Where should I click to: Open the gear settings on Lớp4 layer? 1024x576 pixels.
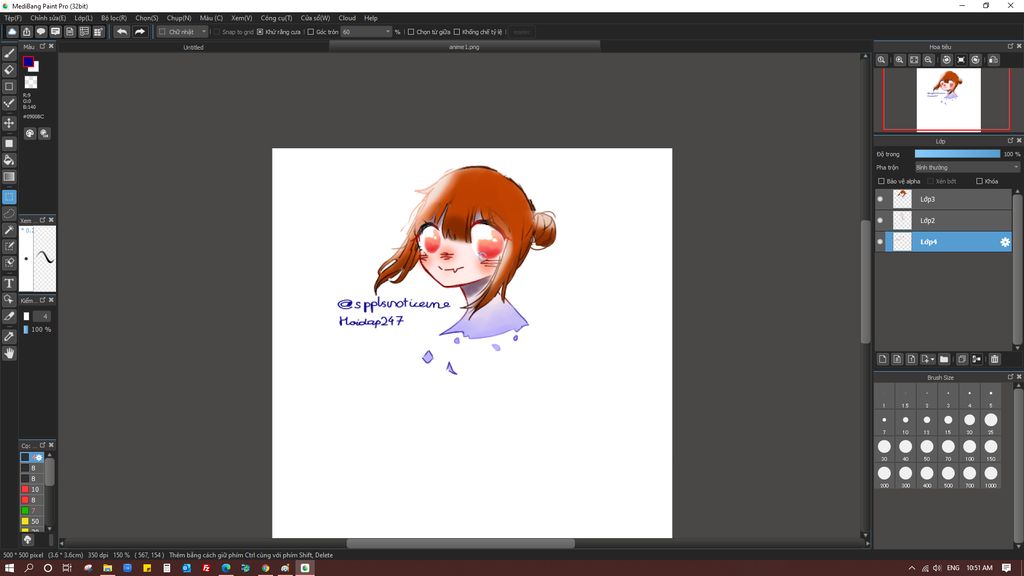[1005, 242]
